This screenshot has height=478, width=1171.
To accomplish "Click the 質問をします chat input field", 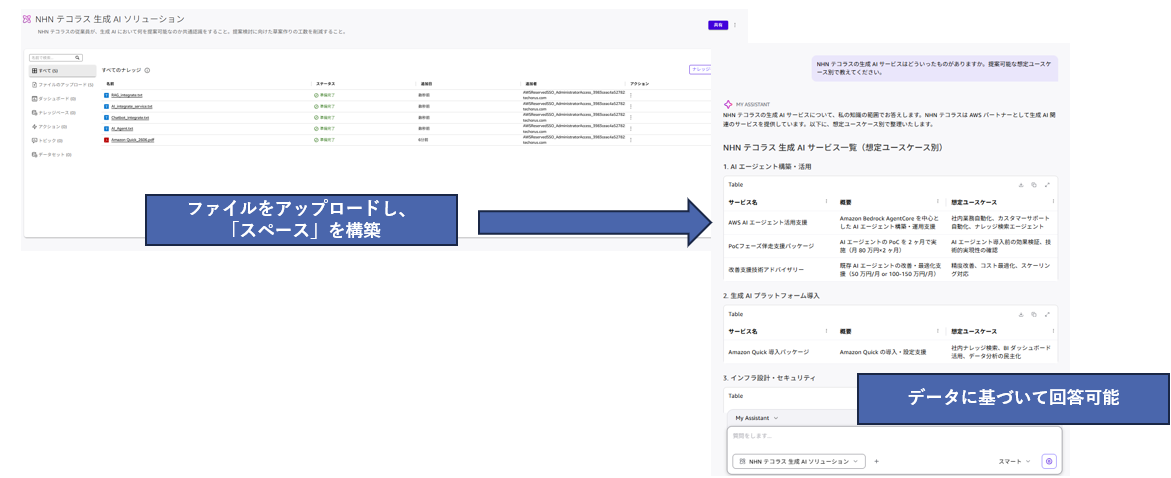I will pyautogui.click(x=894, y=435).
